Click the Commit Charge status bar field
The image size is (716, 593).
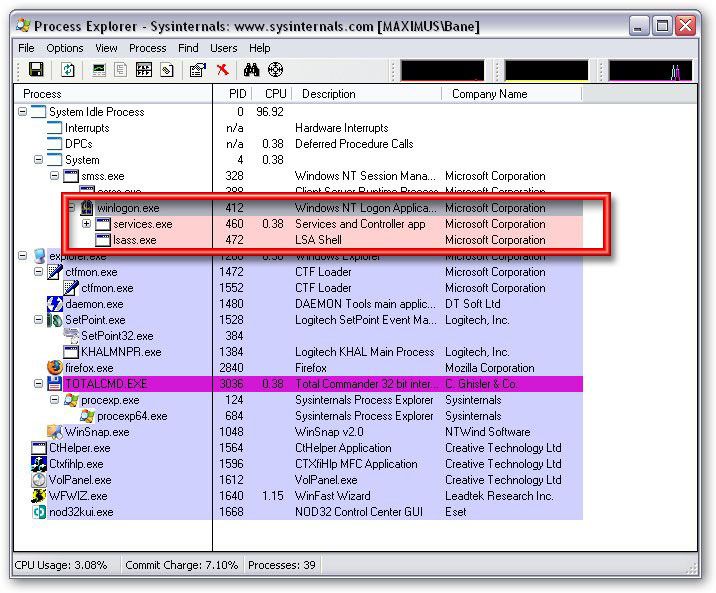coord(182,565)
